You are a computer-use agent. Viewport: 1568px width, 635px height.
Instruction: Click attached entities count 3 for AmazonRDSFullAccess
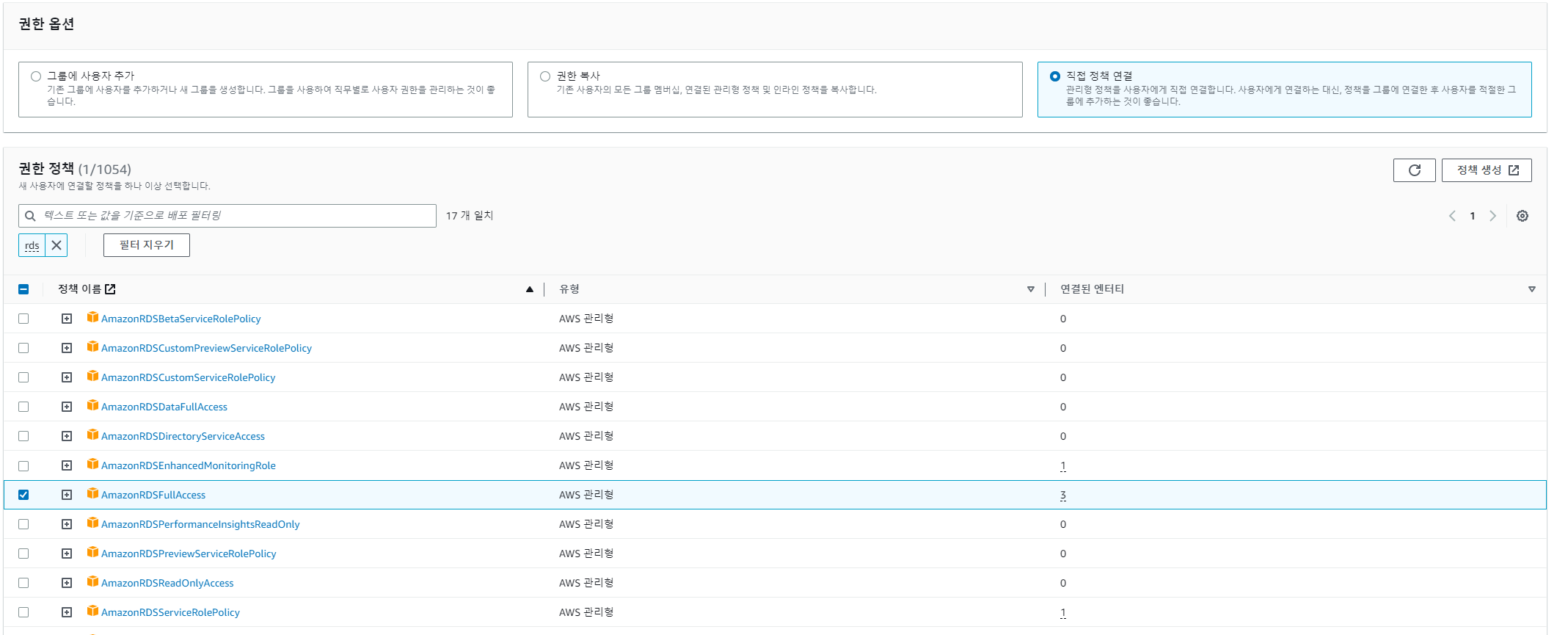click(1062, 495)
